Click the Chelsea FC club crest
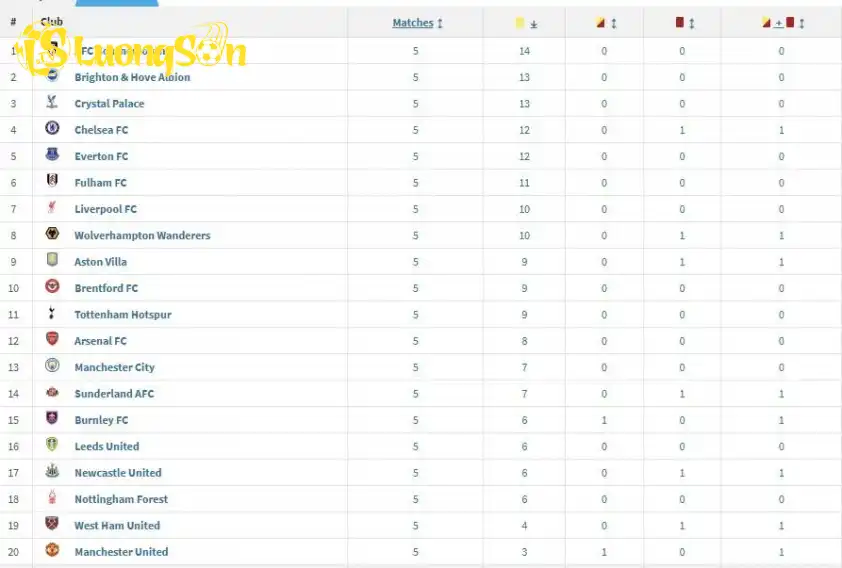 [52, 128]
